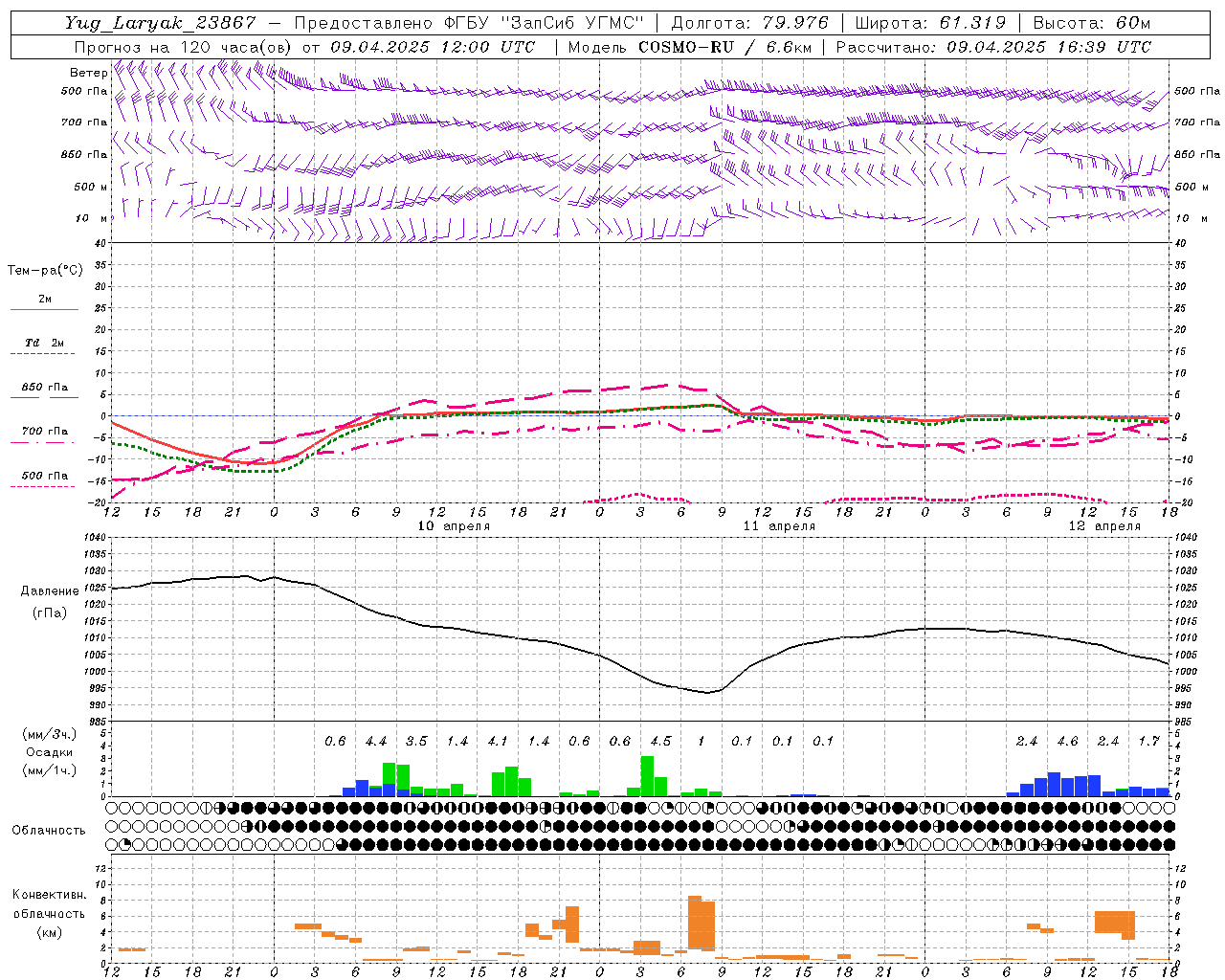The image size is (1225, 980).
Task: Click the 10 апреля date label
Action: pos(454,526)
